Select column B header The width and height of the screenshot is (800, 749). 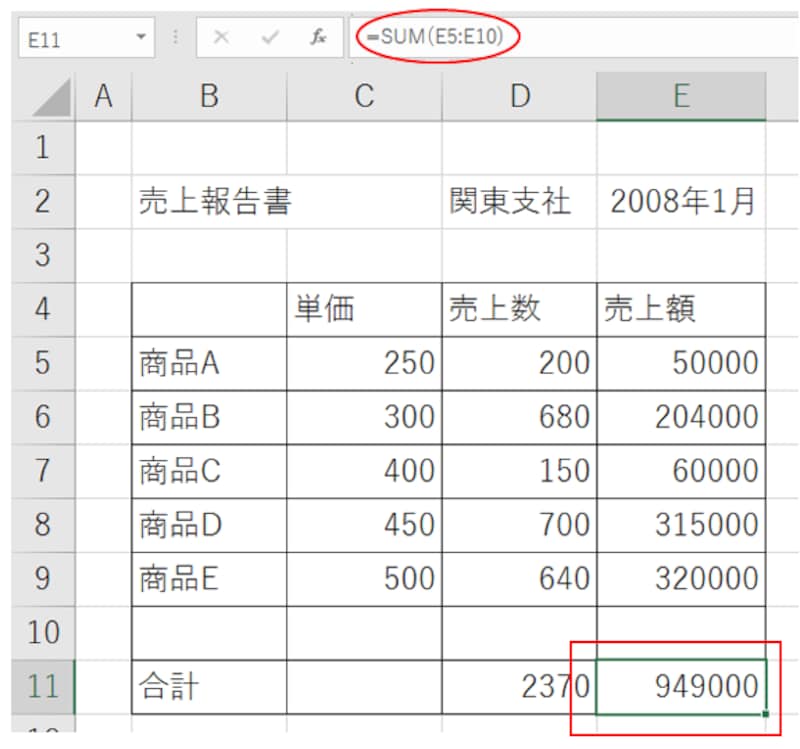pos(209,96)
